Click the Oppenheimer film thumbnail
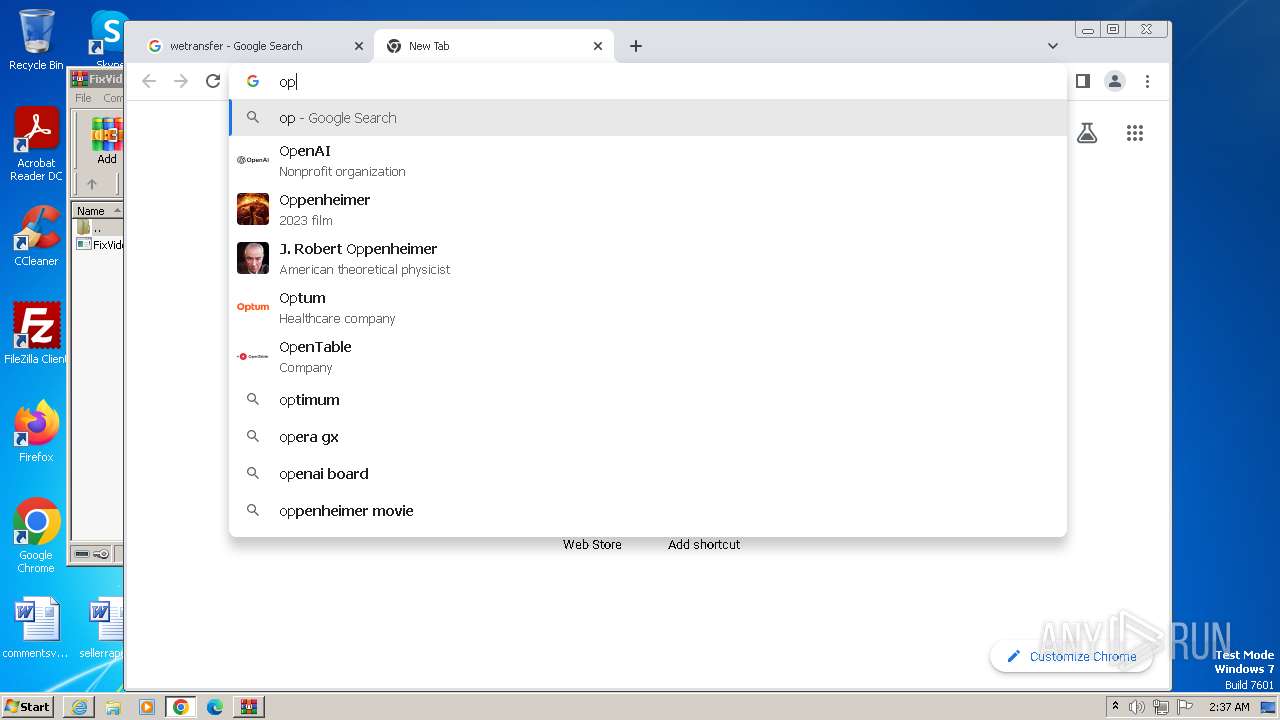 253,209
